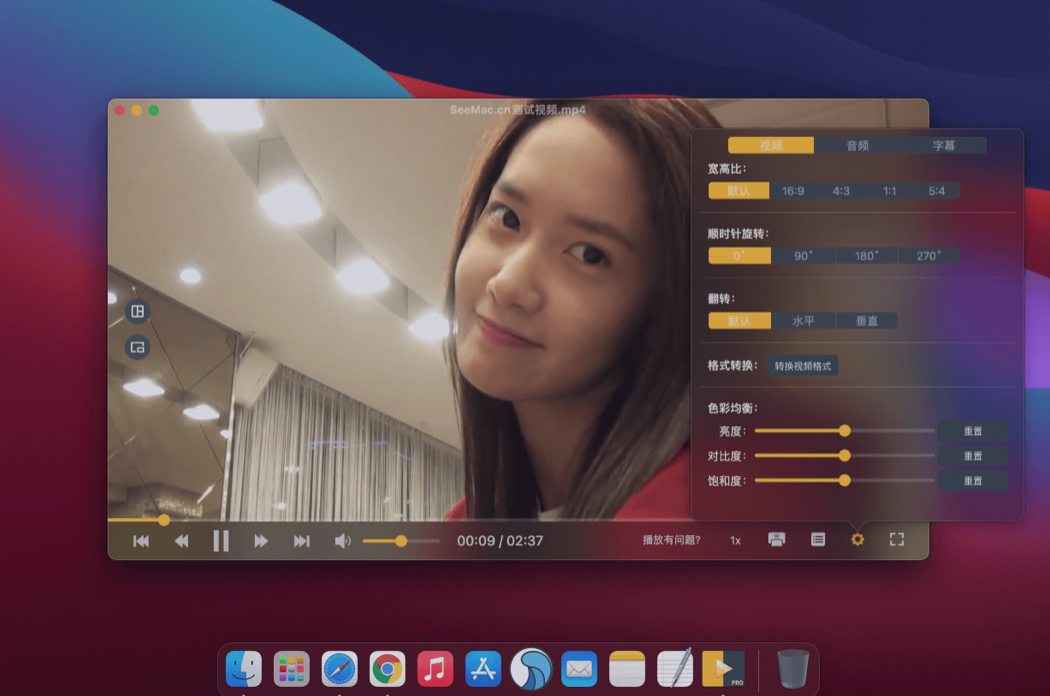
Task: Click 转换视频格式 to convert format
Action: tap(802, 365)
